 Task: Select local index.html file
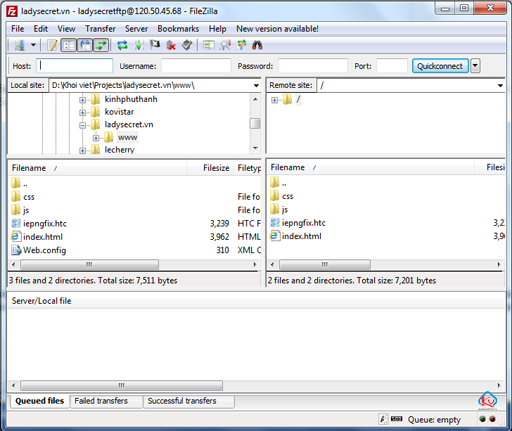tap(43, 237)
